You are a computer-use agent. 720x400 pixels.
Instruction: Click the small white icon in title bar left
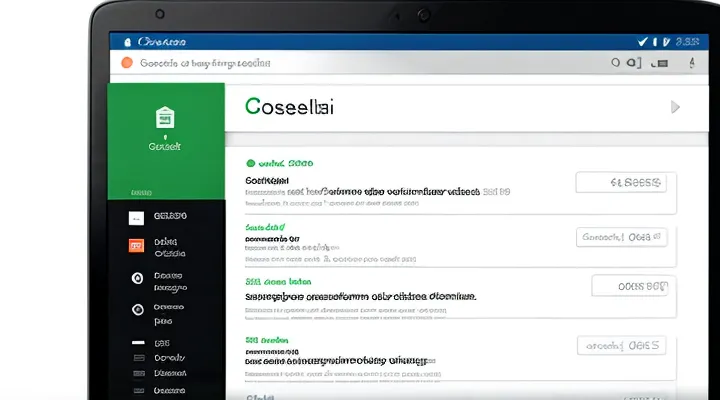(126, 42)
